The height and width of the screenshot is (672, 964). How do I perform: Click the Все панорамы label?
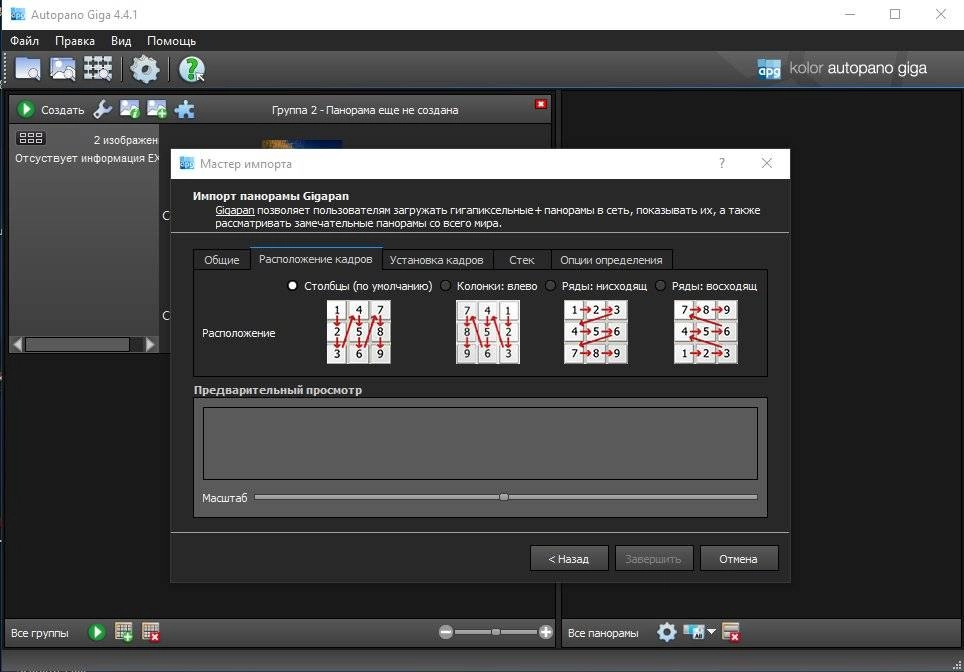click(x=603, y=633)
